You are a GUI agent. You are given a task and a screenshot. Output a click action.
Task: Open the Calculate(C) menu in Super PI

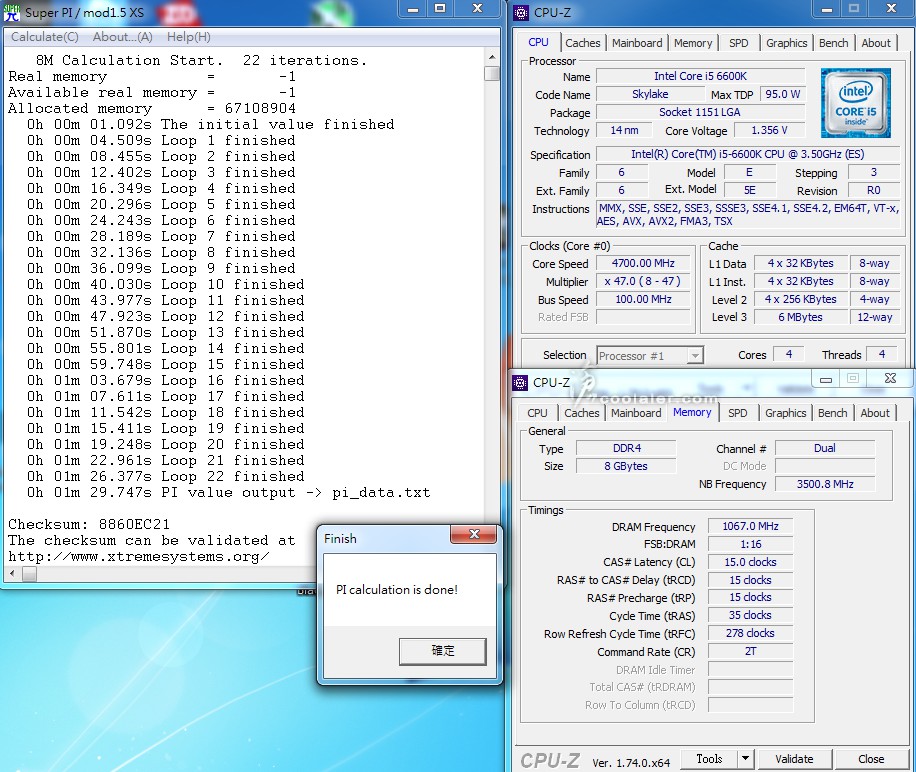[44, 37]
